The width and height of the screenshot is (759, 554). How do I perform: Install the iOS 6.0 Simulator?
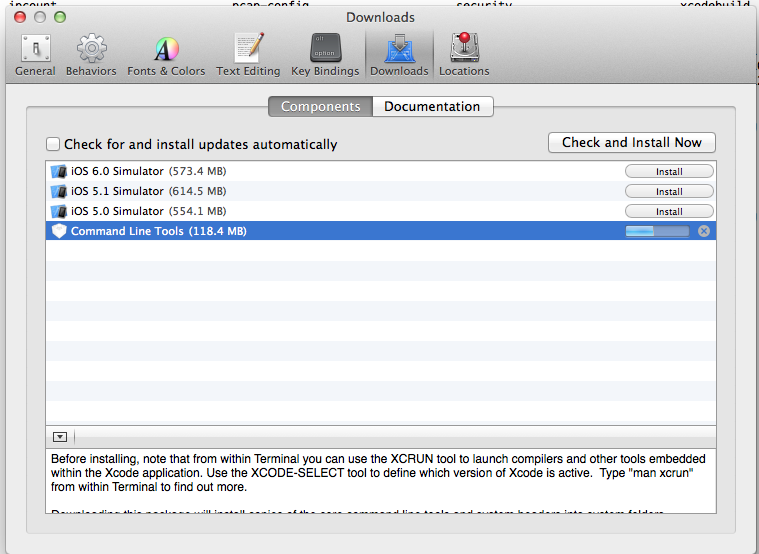pos(669,171)
